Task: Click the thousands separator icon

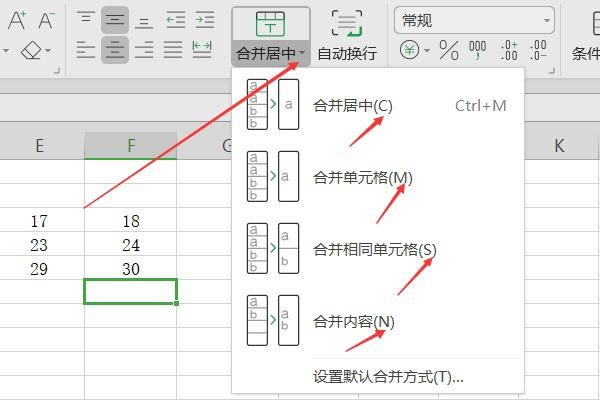Action: click(477, 49)
